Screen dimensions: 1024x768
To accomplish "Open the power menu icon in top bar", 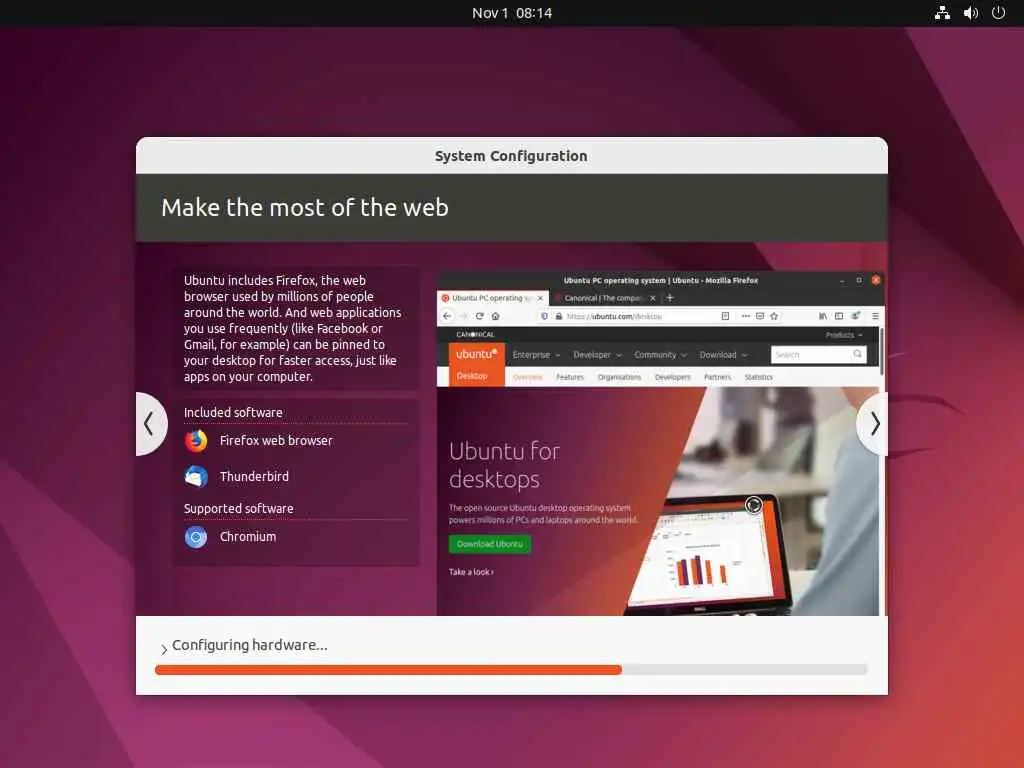I will coord(999,13).
